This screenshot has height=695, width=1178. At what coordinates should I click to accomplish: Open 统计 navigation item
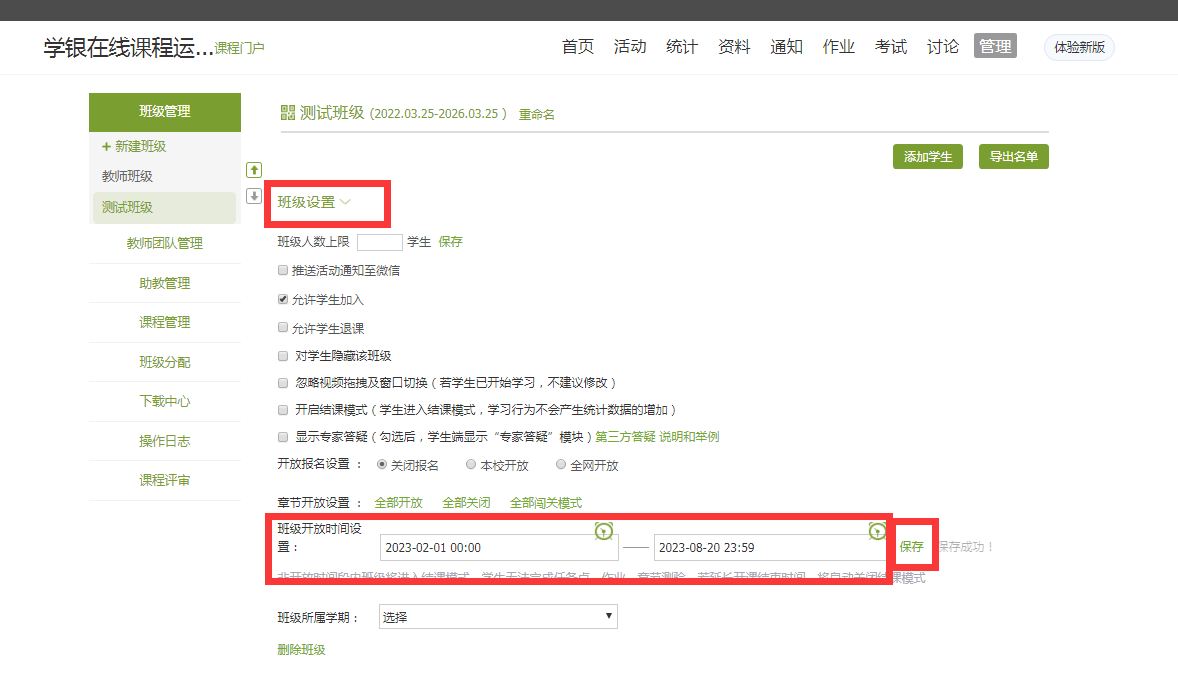[x=682, y=47]
